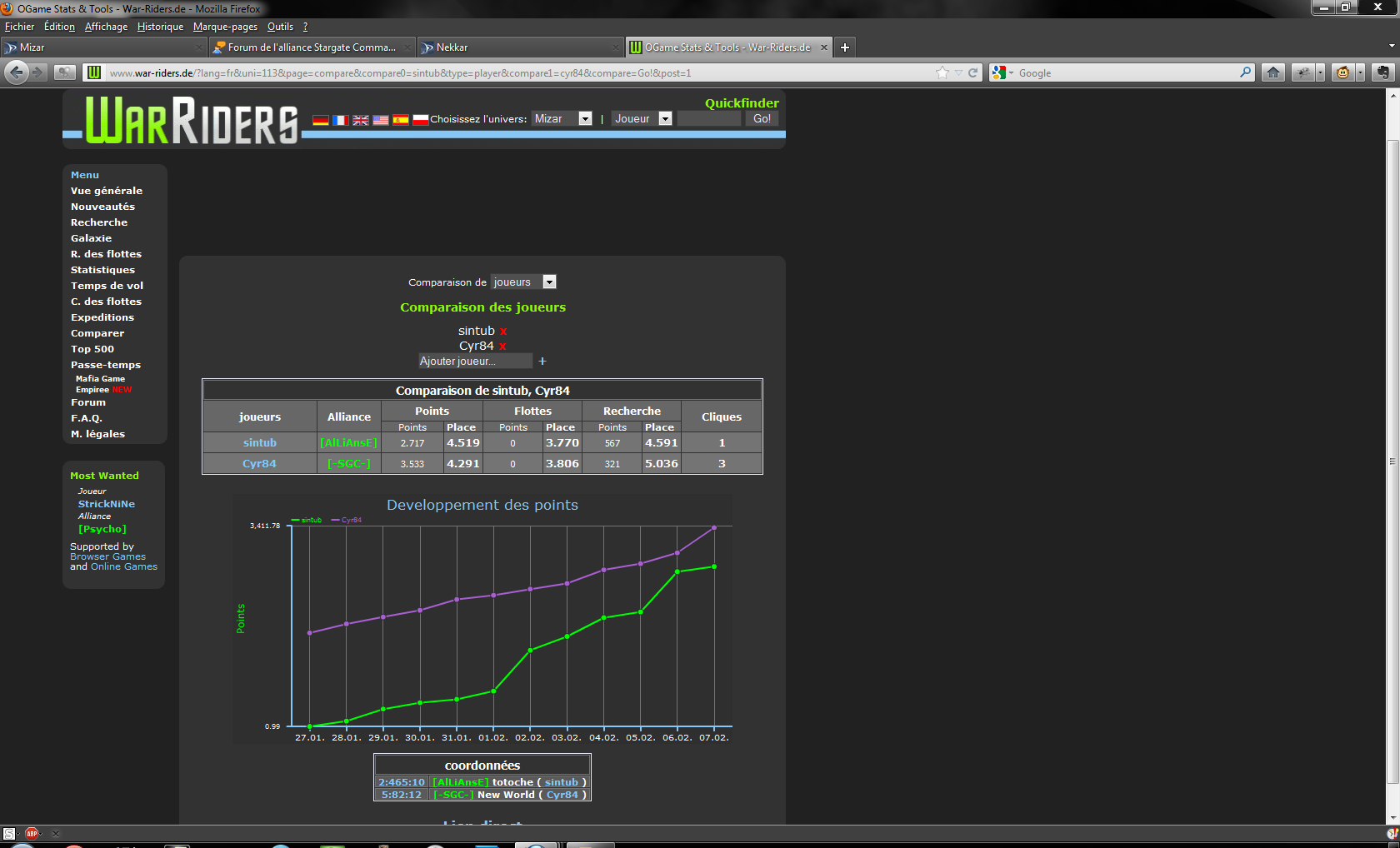Click the Ajouter joueur input field
The image size is (1400, 848).
click(x=475, y=361)
